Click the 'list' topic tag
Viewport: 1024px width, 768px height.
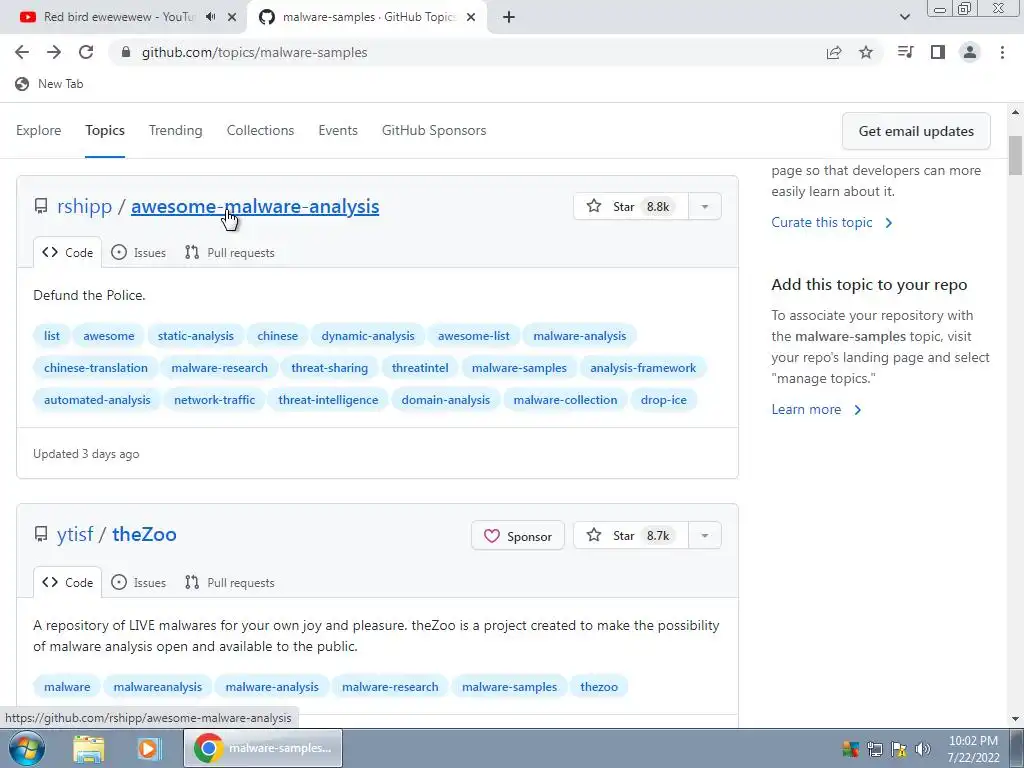pyautogui.click(x=52, y=336)
